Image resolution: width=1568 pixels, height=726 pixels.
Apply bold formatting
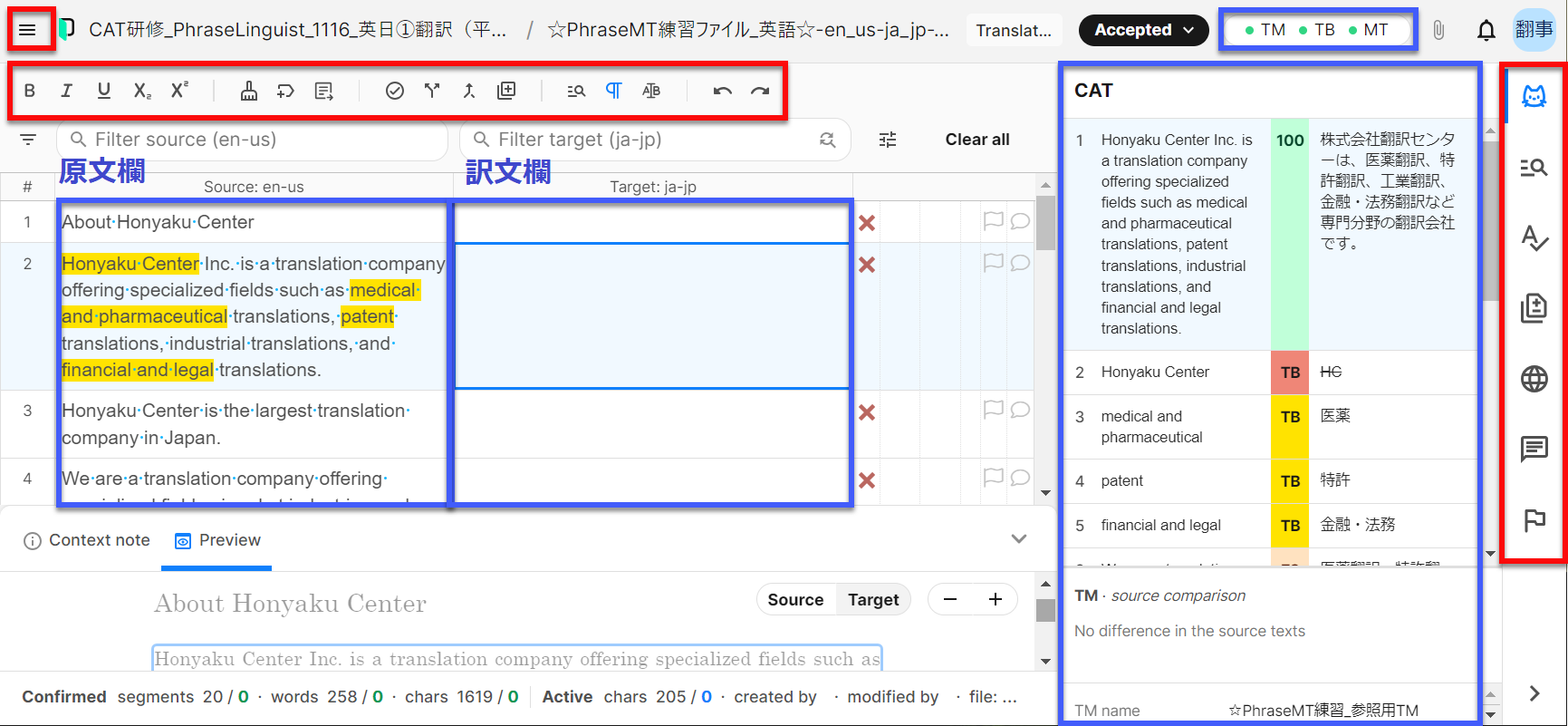coord(30,91)
